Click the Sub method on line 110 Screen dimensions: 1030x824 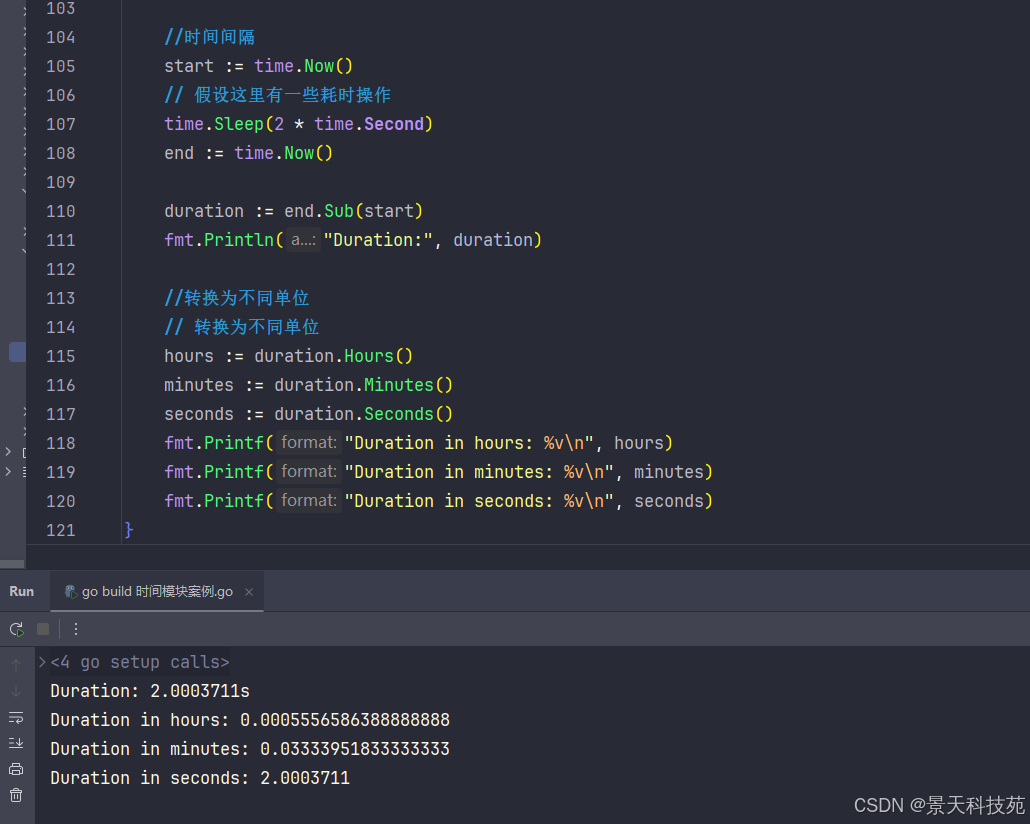pos(339,211)
